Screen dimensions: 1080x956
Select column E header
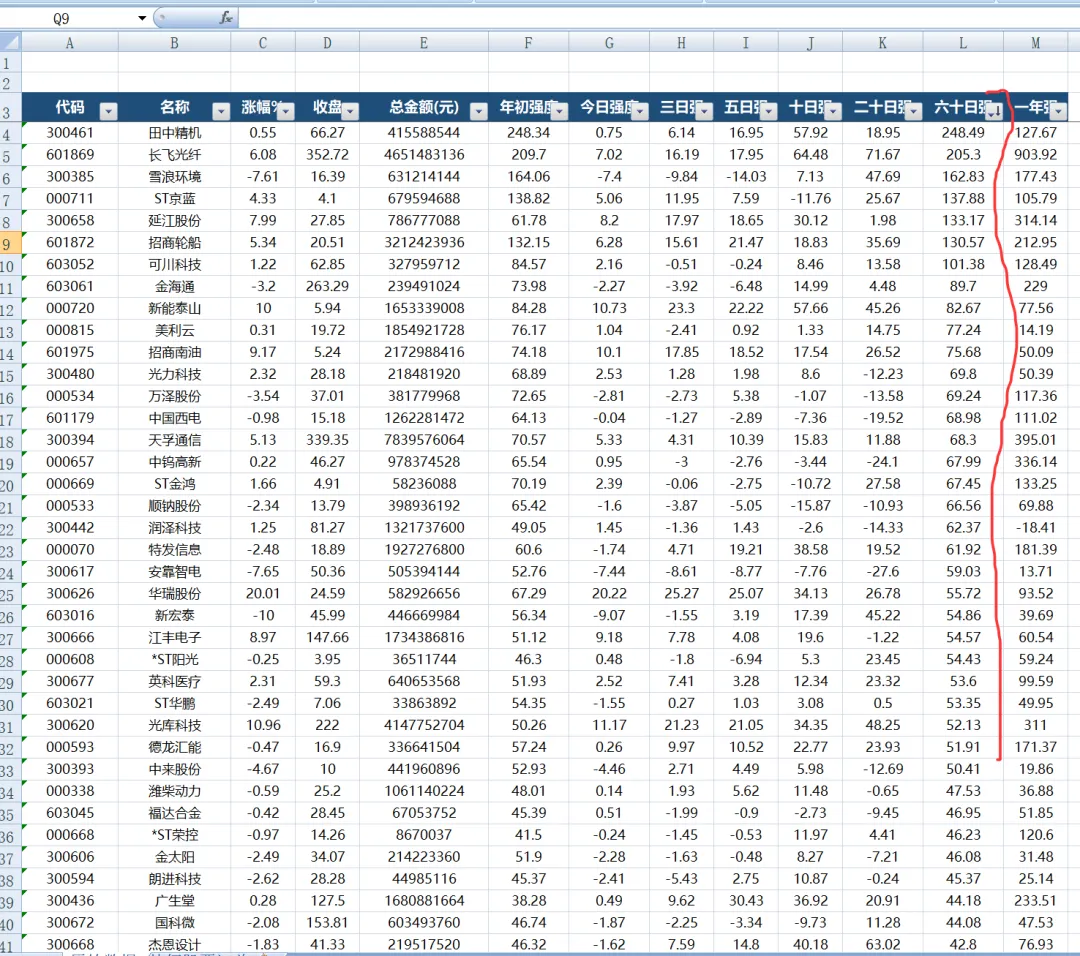tap(424, 43)
